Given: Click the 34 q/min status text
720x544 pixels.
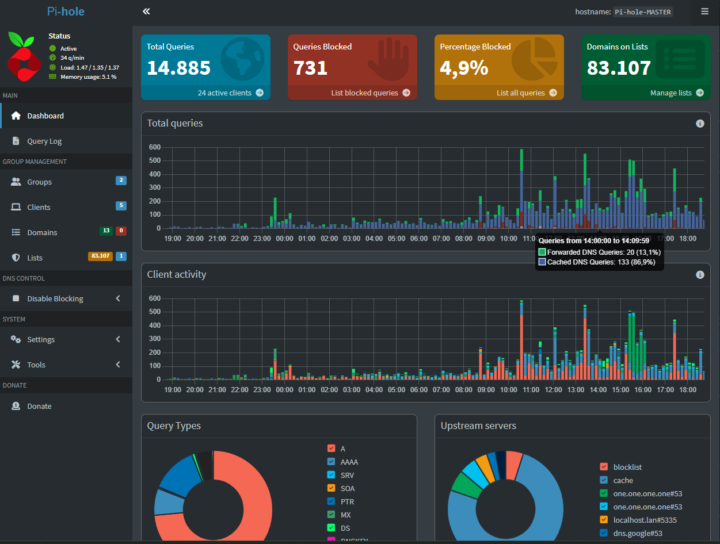Looking at the screenshot, I should pyautogui.click(x=73, y=58).
